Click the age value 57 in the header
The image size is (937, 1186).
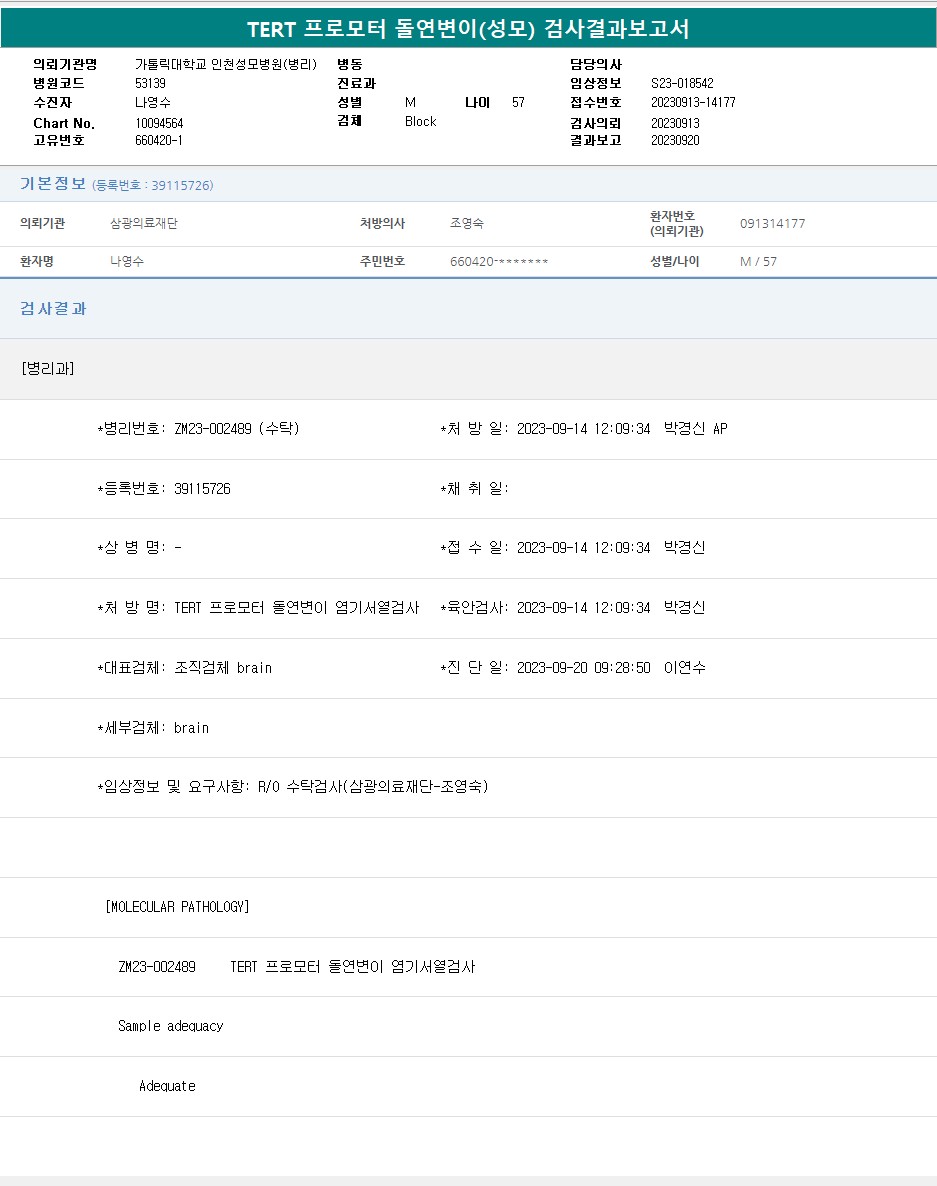(518, 102)
